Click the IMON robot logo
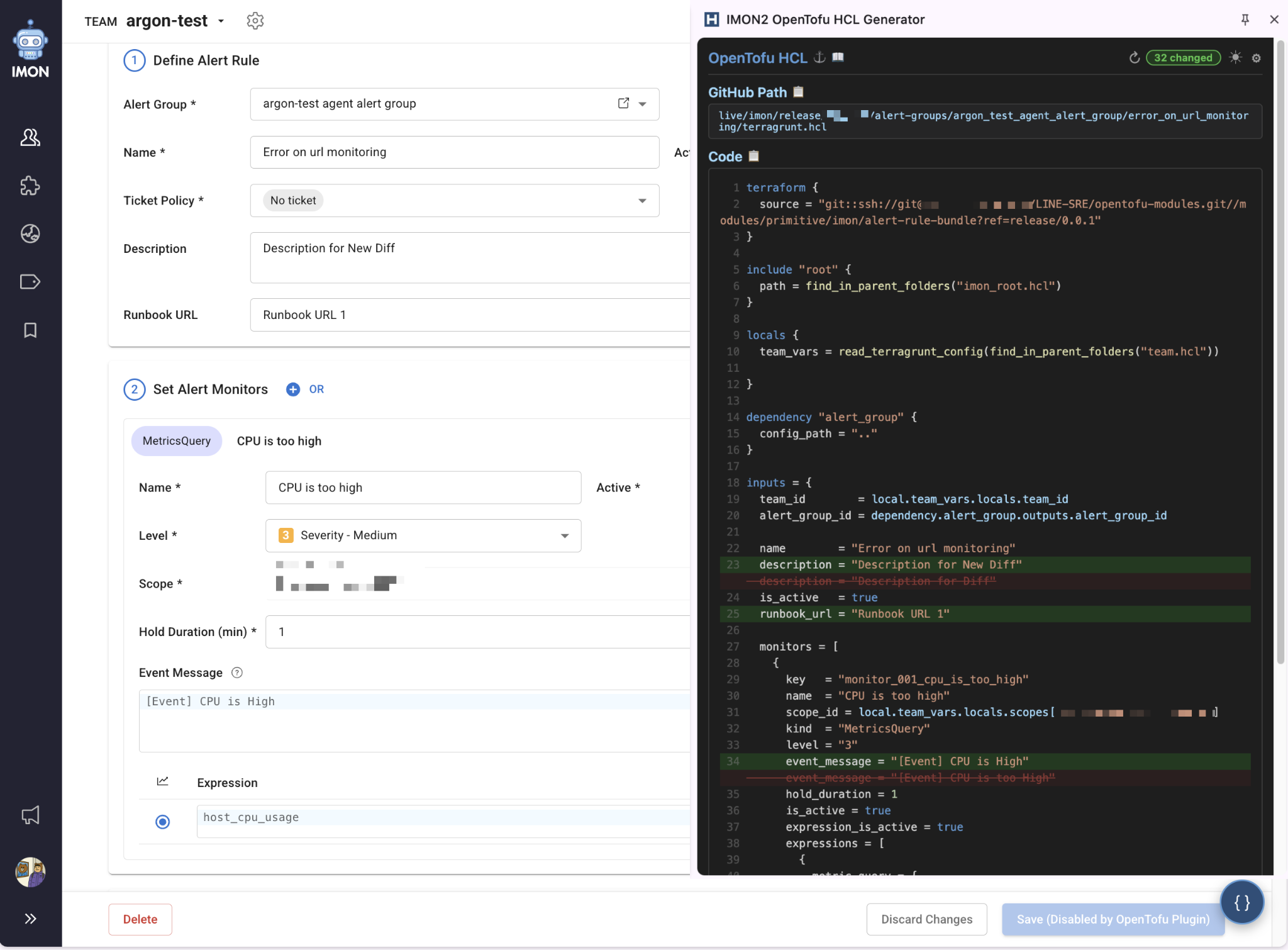1288x950 pixels. (x=30, y=49)
